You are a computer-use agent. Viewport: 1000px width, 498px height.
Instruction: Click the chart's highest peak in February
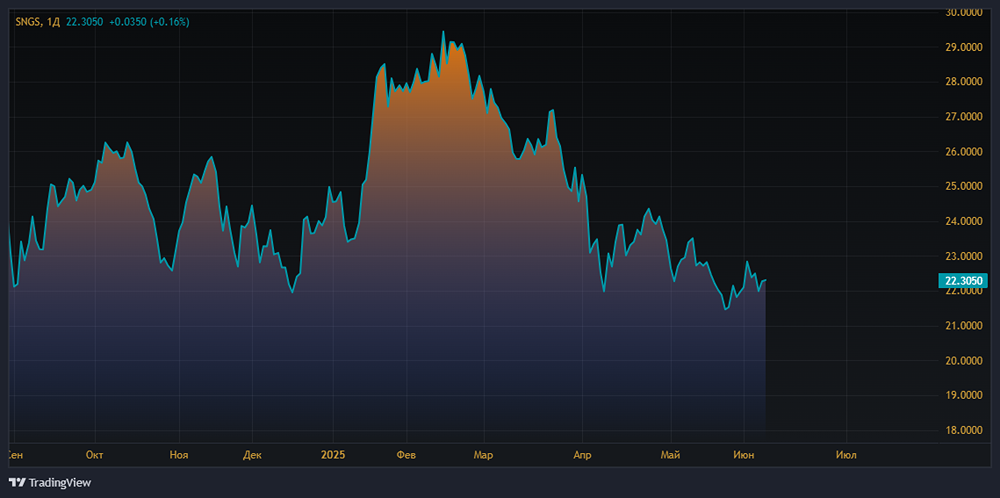(443, 32)
